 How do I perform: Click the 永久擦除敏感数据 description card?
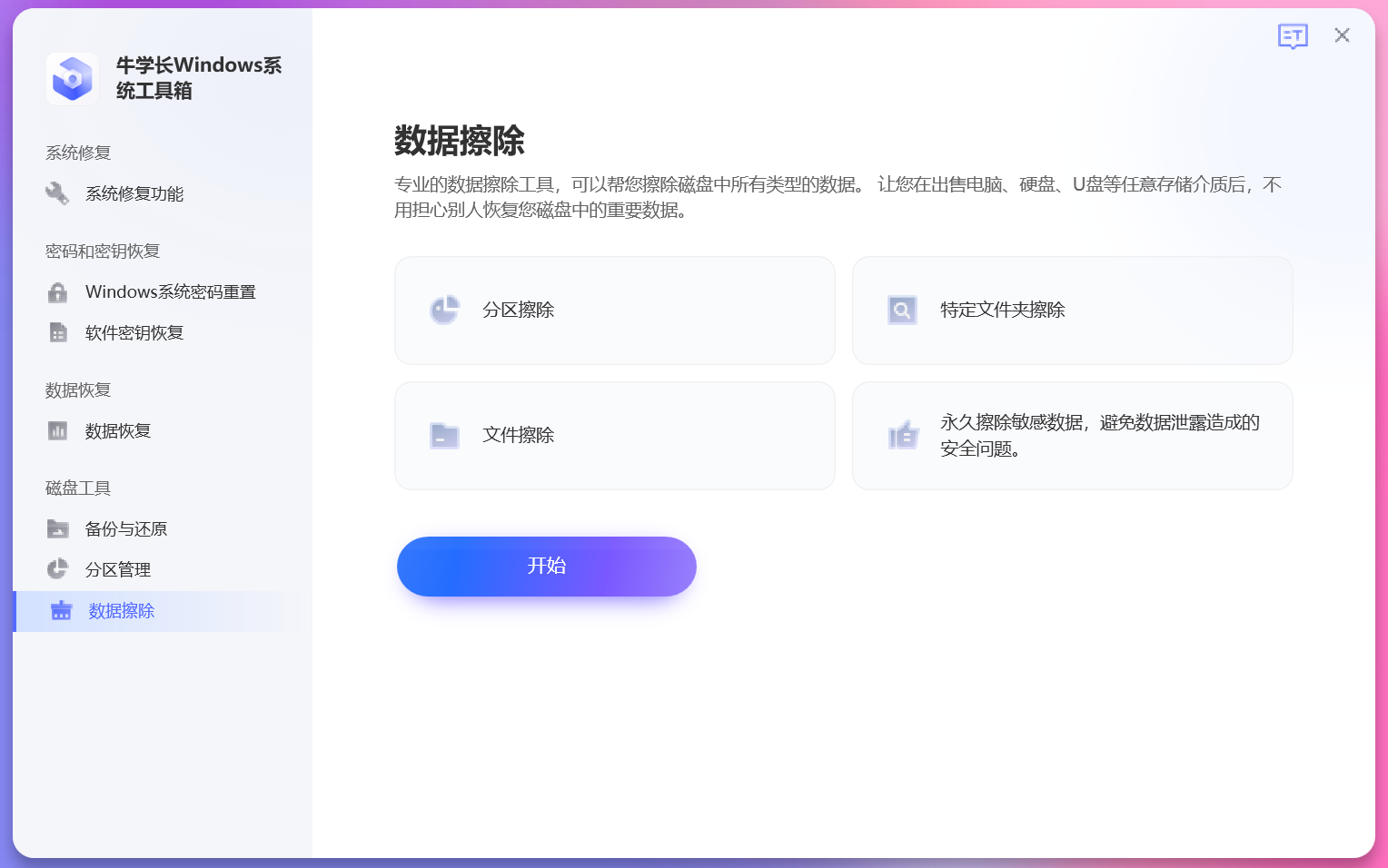coord(1073,436)
